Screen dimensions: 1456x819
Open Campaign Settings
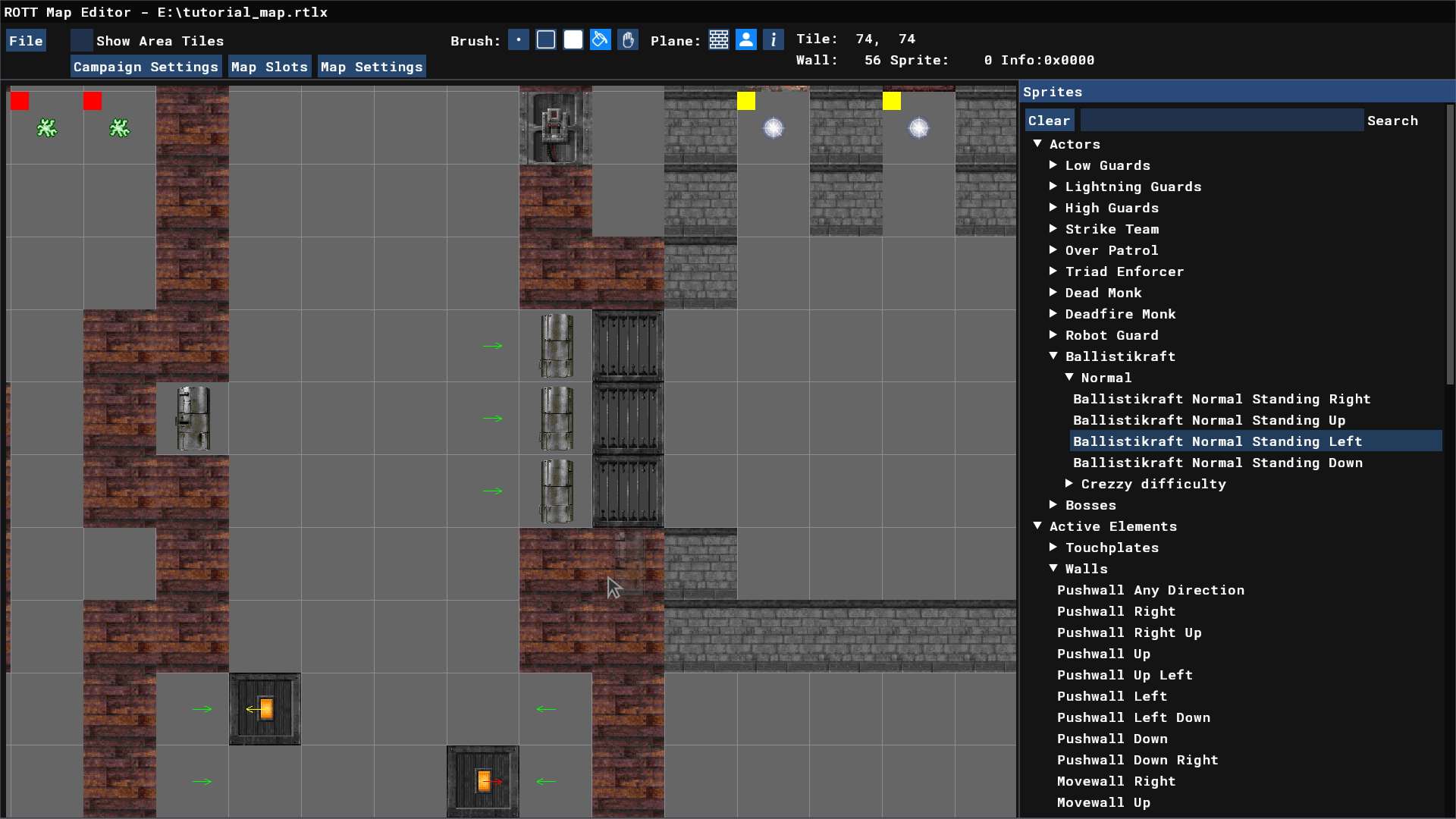(x=146, y=67)
